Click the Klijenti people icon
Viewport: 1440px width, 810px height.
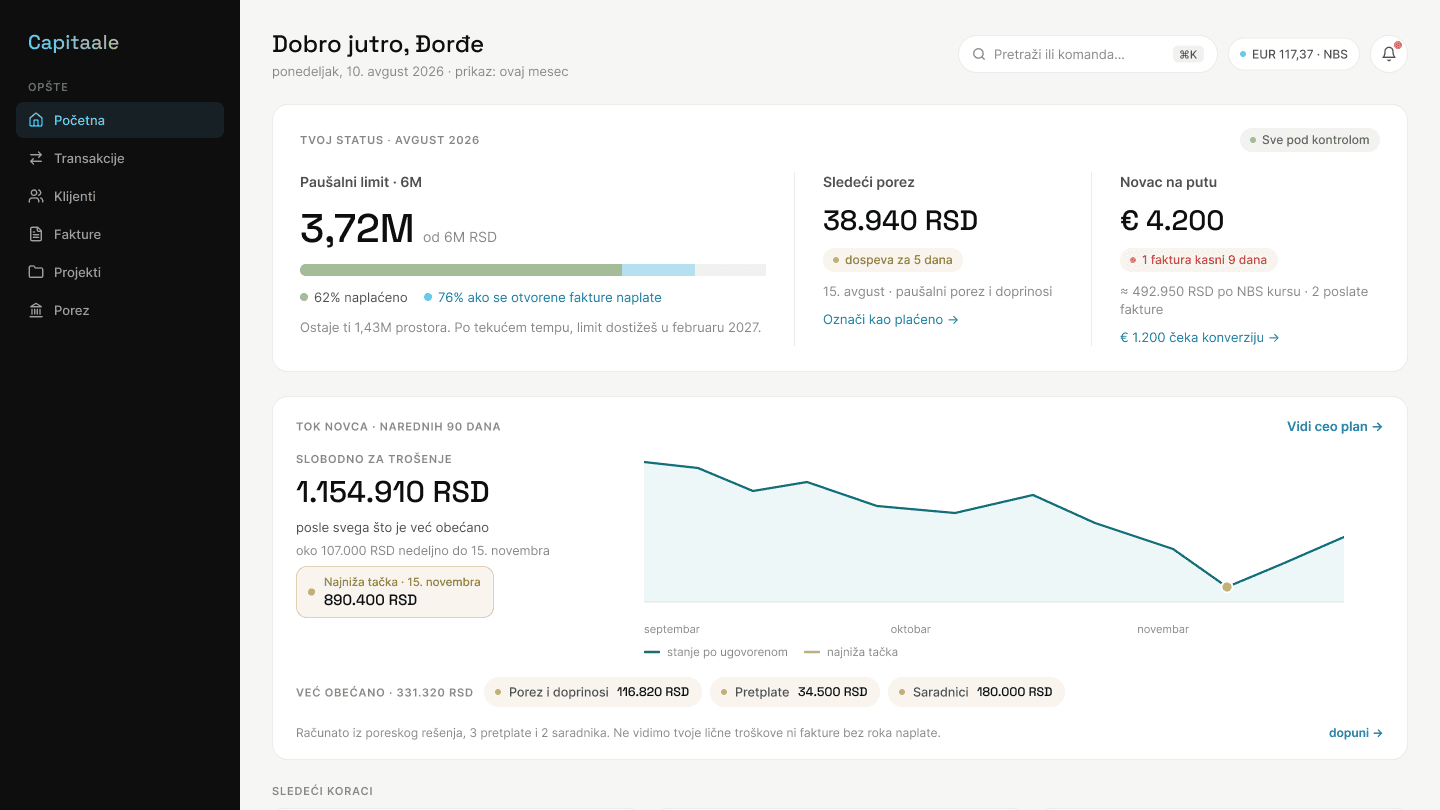coord(36,196)
